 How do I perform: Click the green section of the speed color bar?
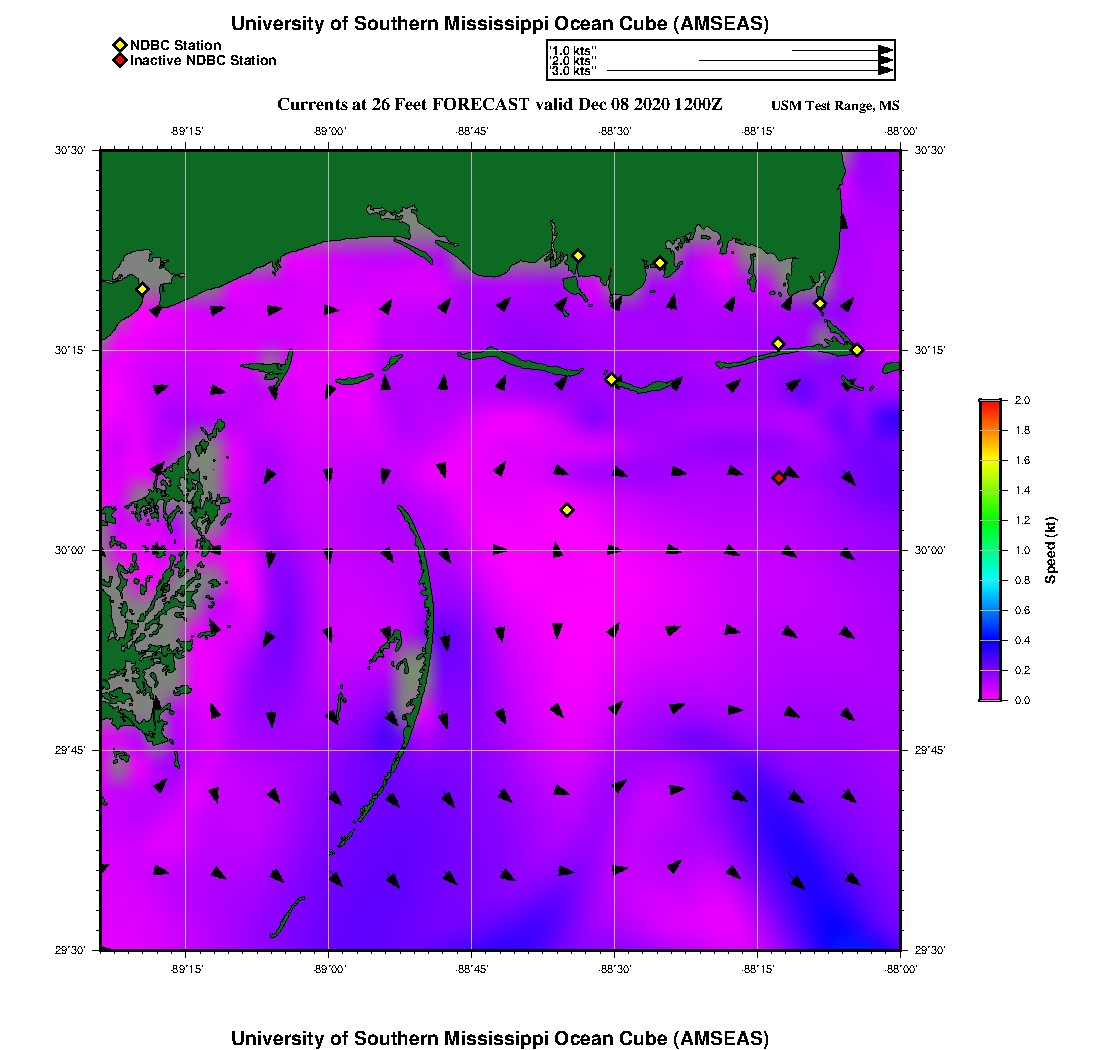point(989,520)
